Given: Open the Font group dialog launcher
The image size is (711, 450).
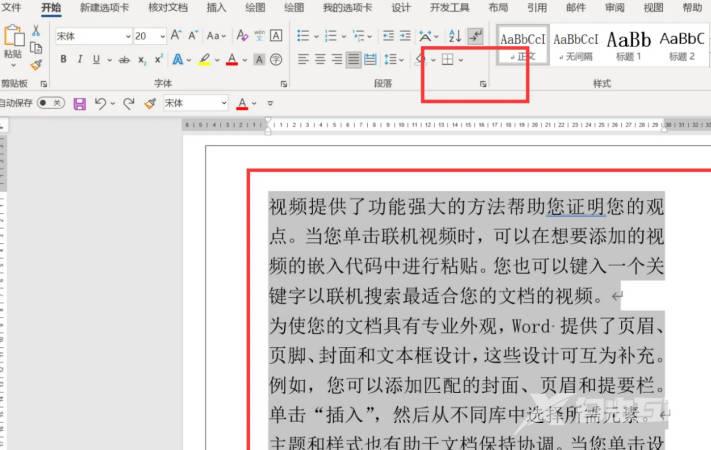Looking at the screenshot, I should point(284,84).
